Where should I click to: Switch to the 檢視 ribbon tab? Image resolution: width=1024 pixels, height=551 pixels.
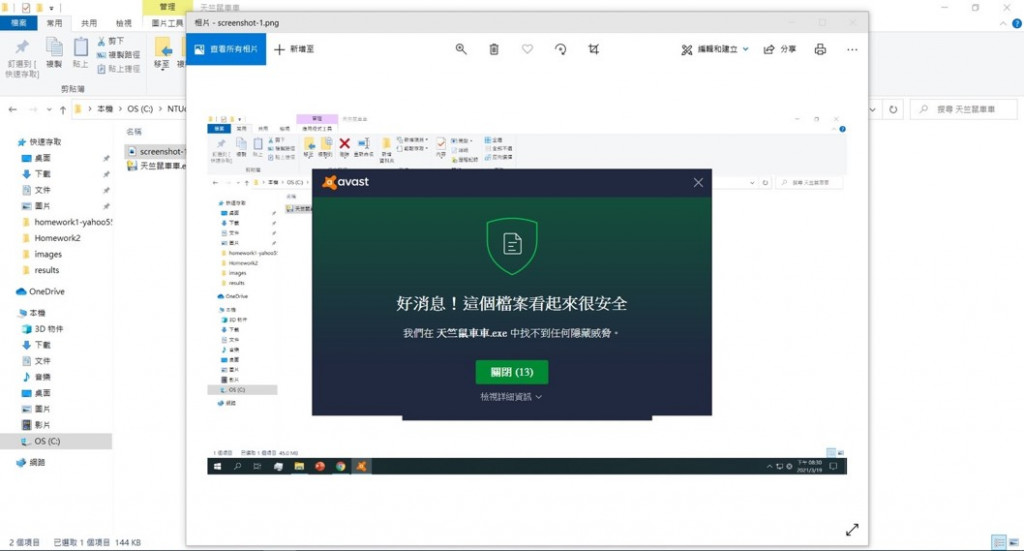click(x=123, y=23)
